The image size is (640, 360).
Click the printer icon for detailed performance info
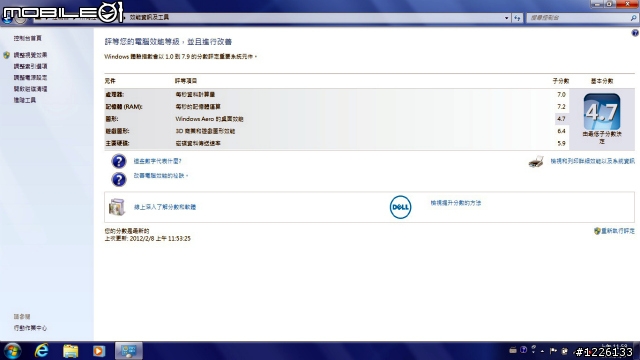coord(536,162)
